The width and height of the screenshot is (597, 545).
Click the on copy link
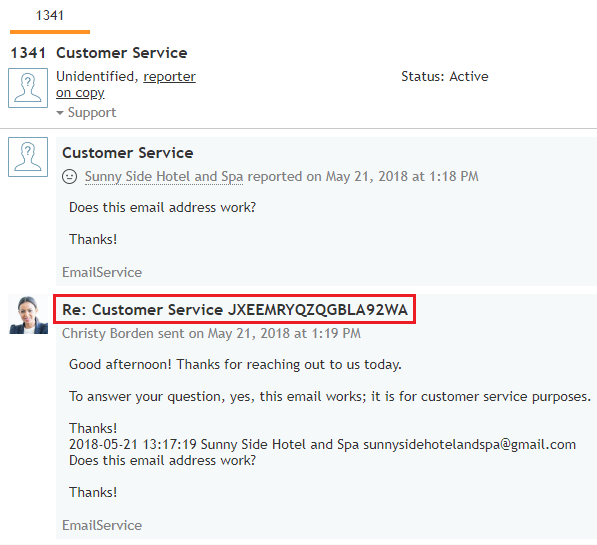pyautogui.click(x=80, y=93)
